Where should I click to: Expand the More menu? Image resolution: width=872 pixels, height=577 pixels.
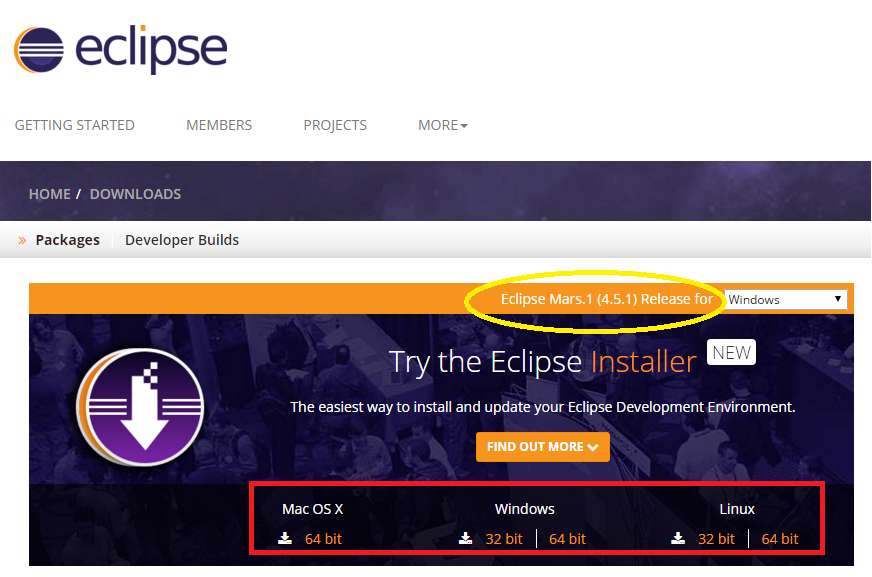tap(443, 125)
